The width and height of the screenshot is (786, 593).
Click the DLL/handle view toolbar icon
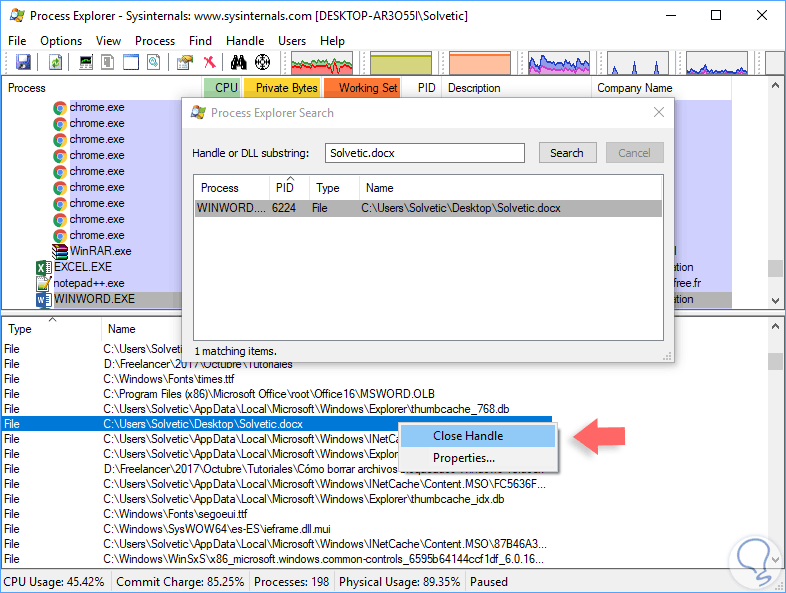pos(153,63)
